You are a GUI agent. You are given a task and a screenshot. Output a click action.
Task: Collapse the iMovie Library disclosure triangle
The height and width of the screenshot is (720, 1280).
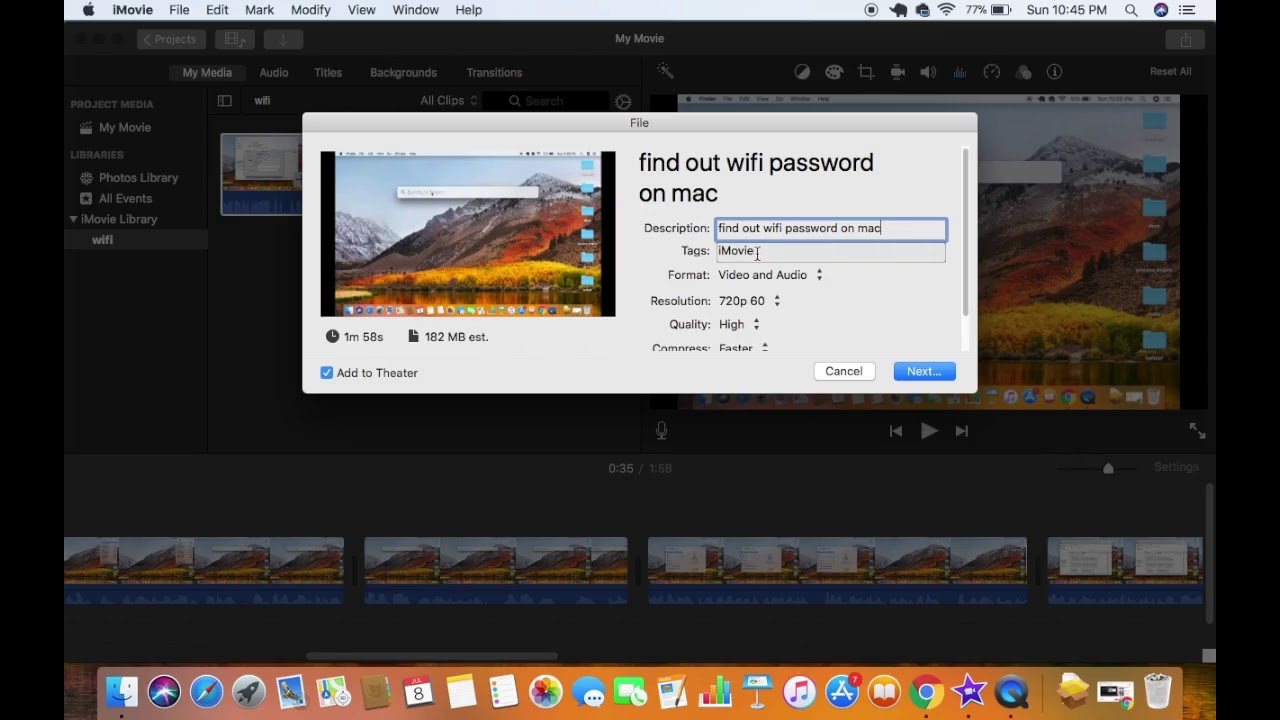pyautogui.click(x=73, y=219)
